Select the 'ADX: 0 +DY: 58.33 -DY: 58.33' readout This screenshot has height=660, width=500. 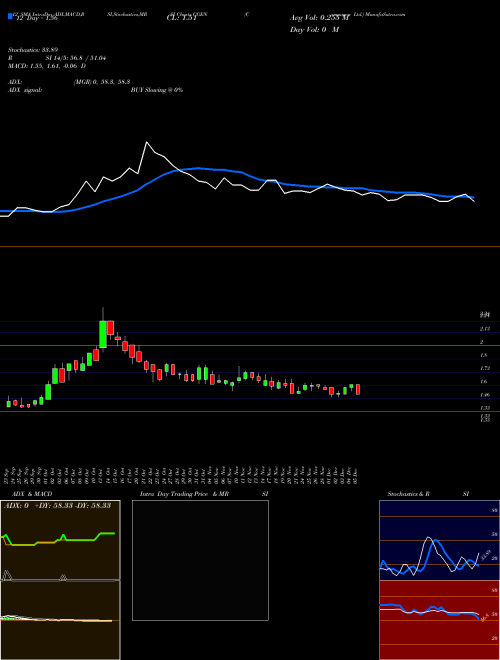click(57, 506)
